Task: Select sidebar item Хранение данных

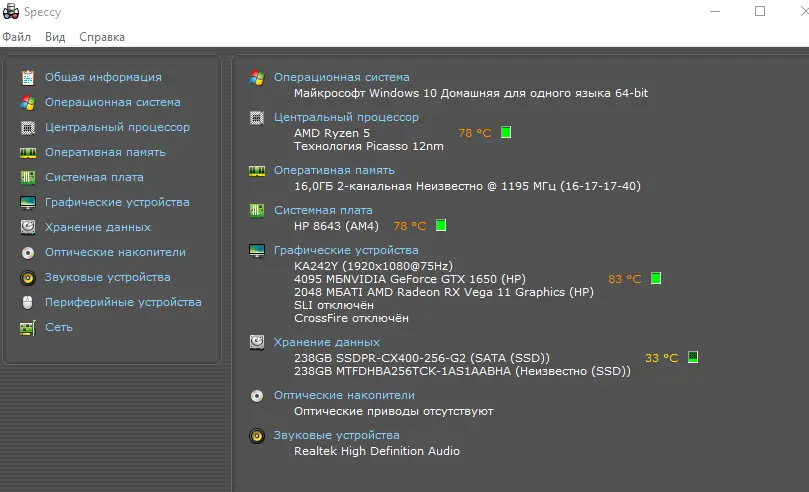Action: [x=98, y=227]
